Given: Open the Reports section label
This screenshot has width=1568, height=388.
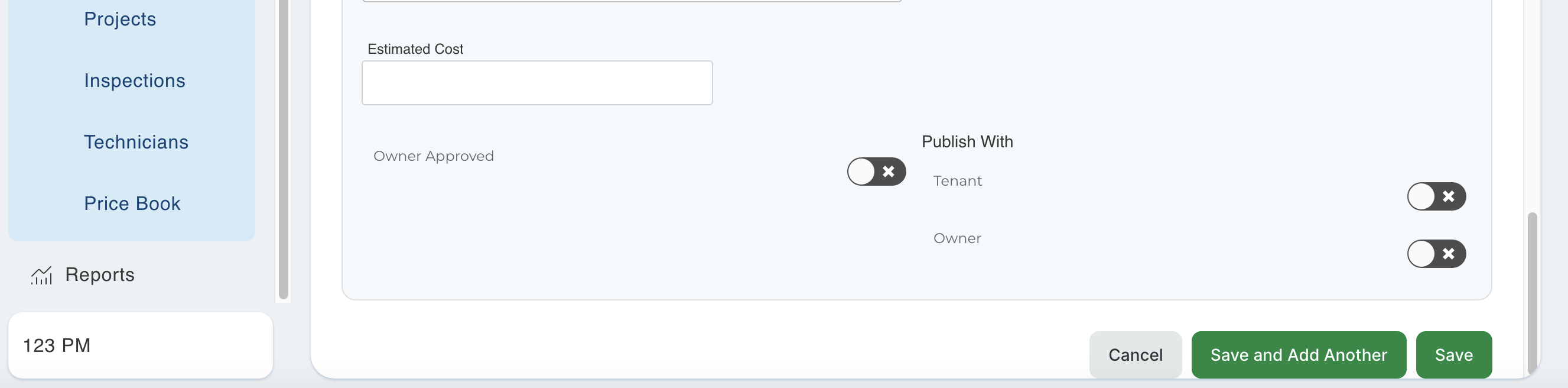Looking at the screenshot, I should point(100,275).
